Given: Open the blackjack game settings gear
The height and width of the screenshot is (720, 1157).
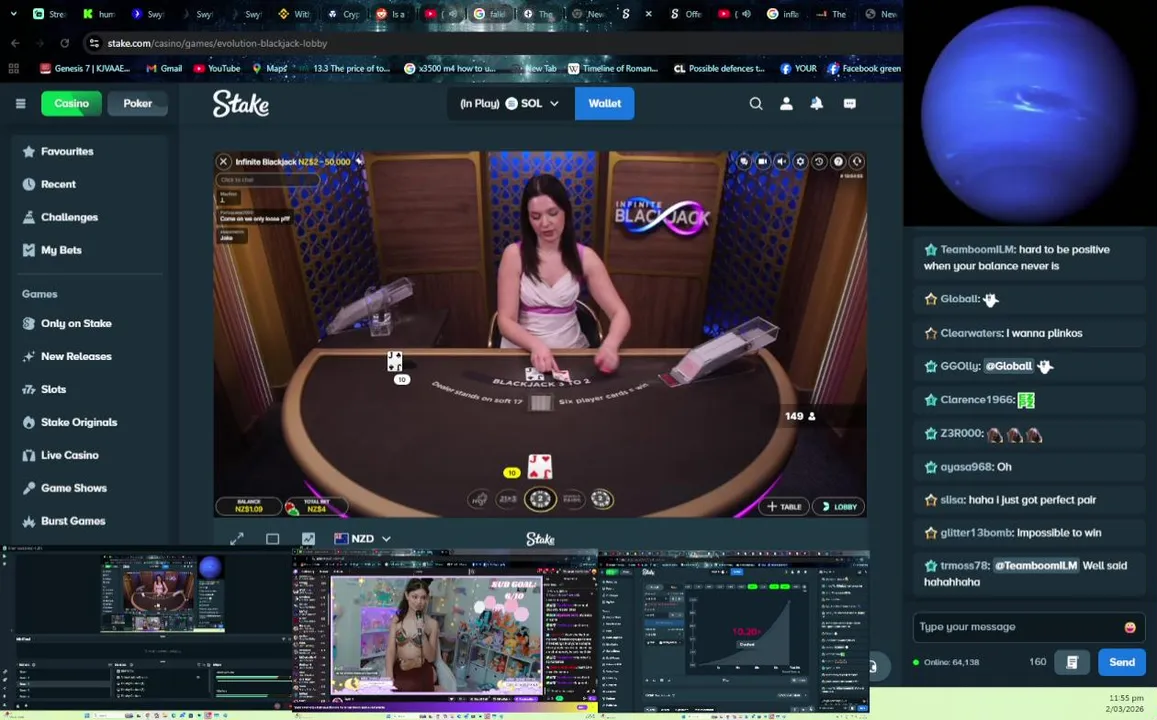Looking at the screenshot, I should click(x=800, y=162).
